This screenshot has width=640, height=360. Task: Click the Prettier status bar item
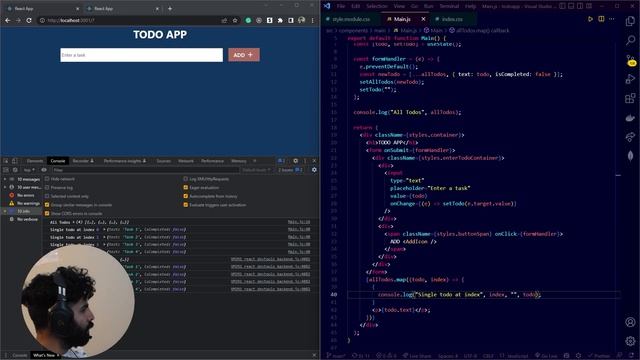(x=599, y=356)
